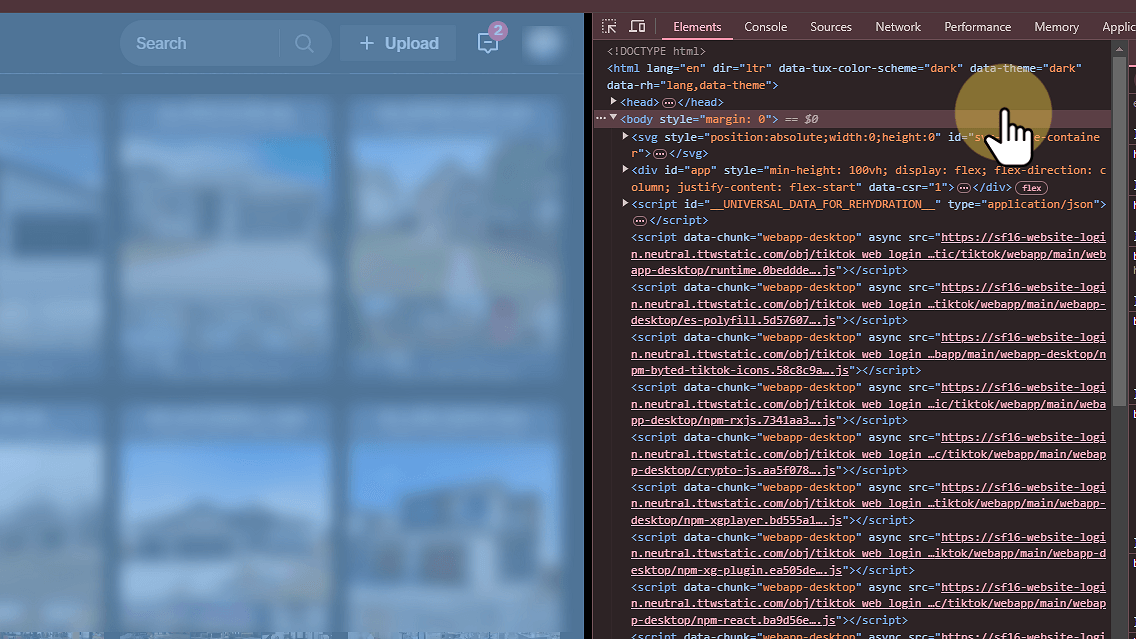This screenshot has width=1136, height=639.
Task: Open the Performance tab
Action: tap(977, 27)
